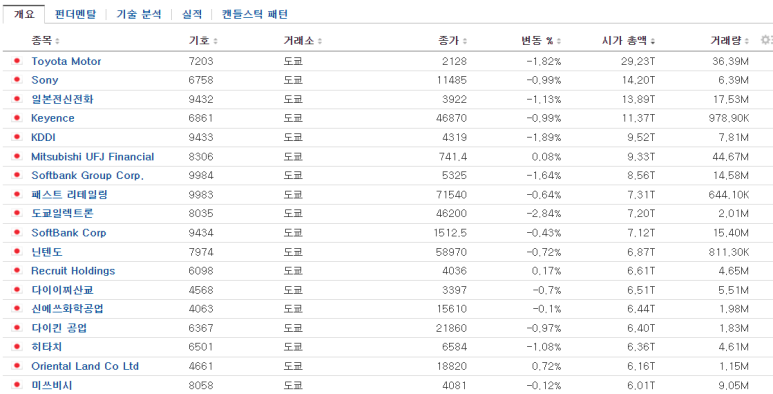Click the Japan flag beside KDDI
The width and height of the screenshot is (773, 394).
17,137
